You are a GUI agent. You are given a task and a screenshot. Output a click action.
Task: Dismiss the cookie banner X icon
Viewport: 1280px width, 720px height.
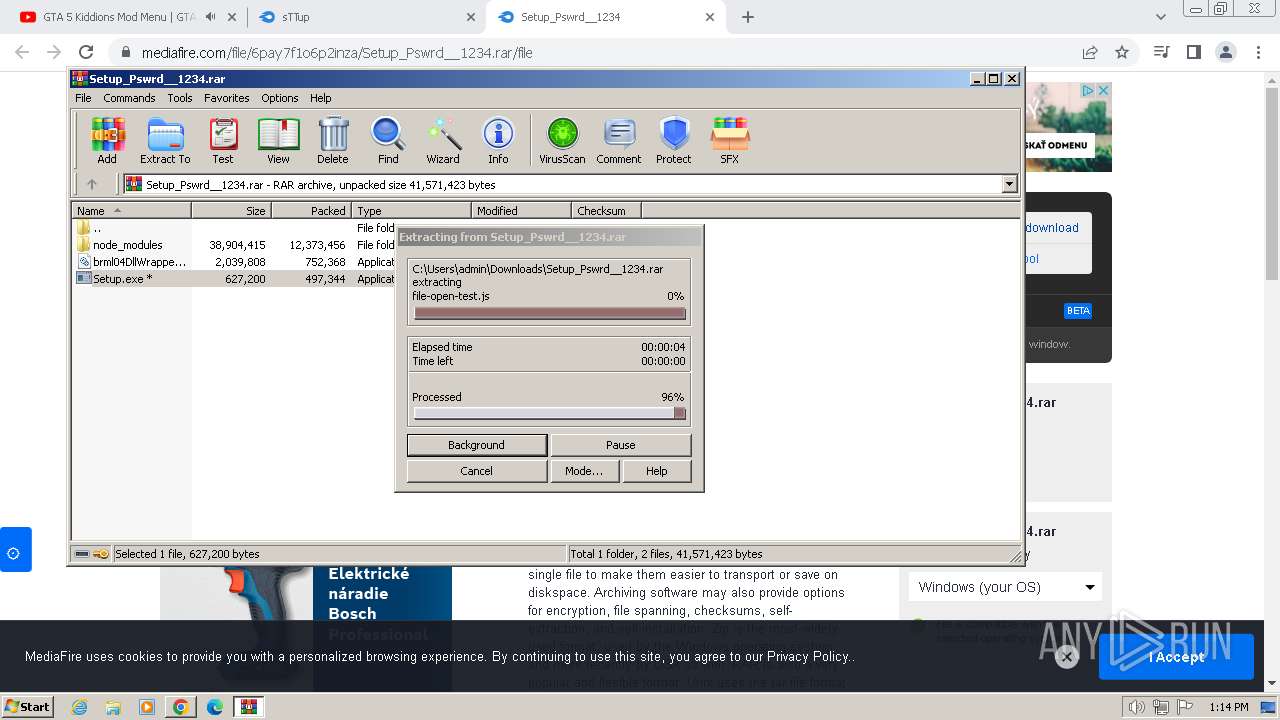[x=1066, y=657]
